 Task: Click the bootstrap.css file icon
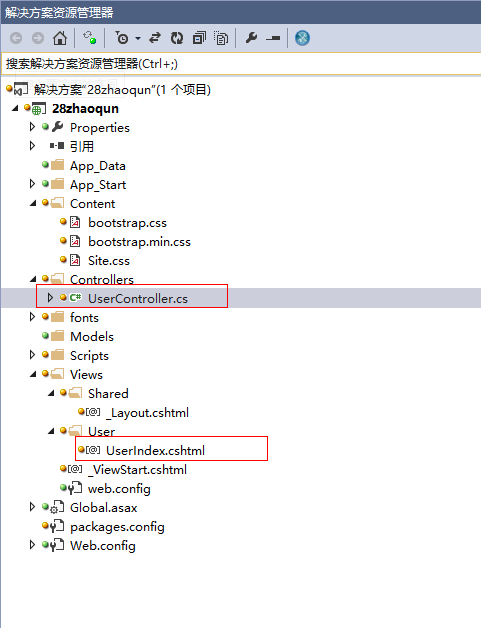[75, 222]
